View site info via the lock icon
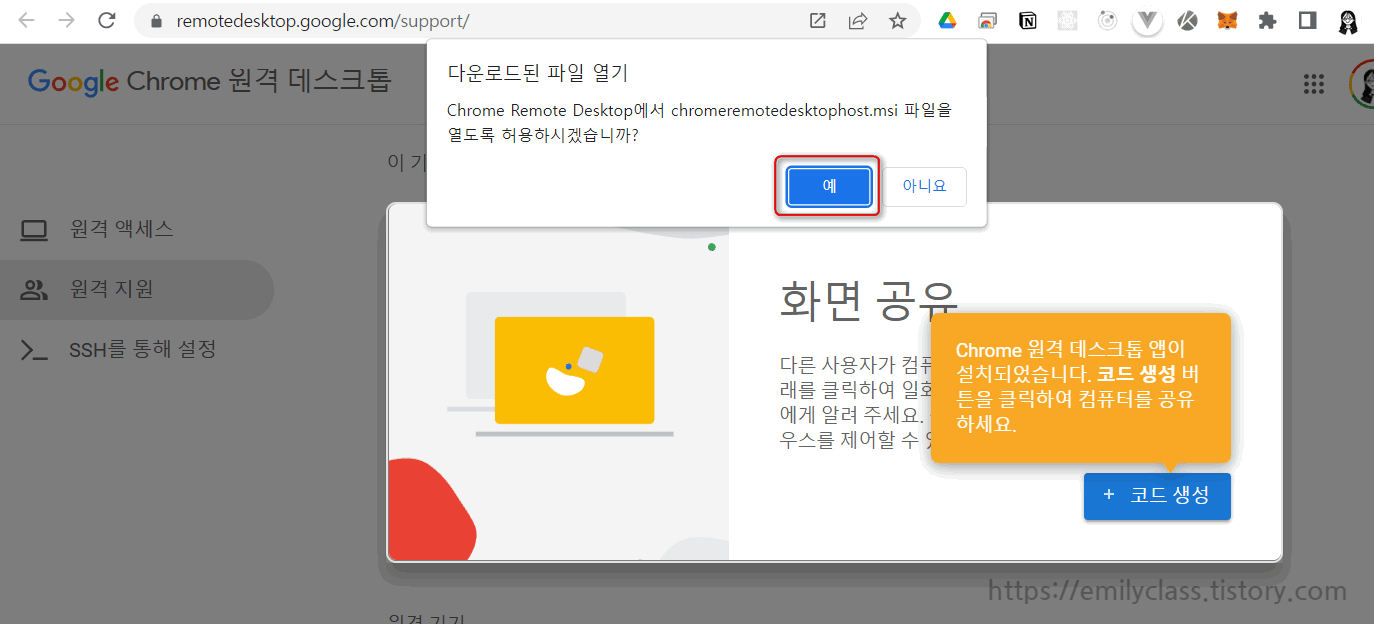Screen dimensions: 1374x624 [x=155, y=21]
